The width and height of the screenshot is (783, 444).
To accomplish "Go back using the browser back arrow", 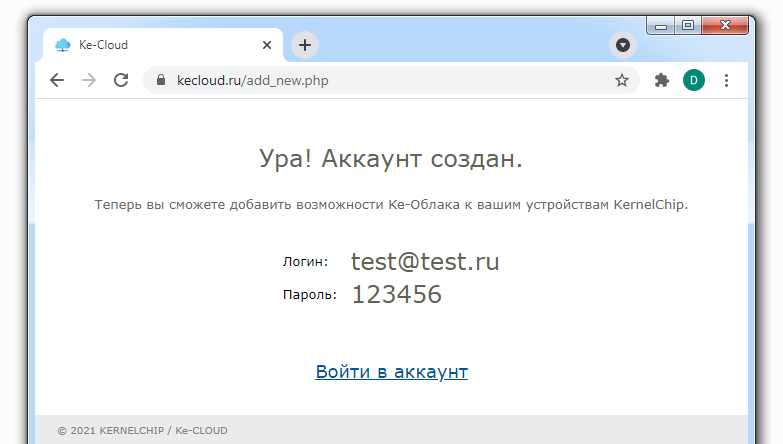I will (x=57, y=81).
